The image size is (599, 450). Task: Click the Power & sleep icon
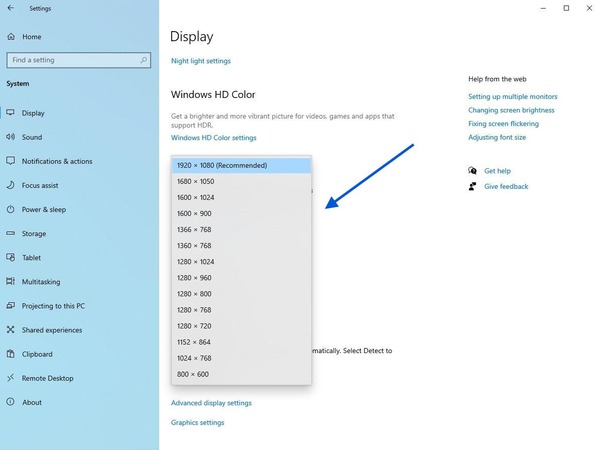[10, 209]
